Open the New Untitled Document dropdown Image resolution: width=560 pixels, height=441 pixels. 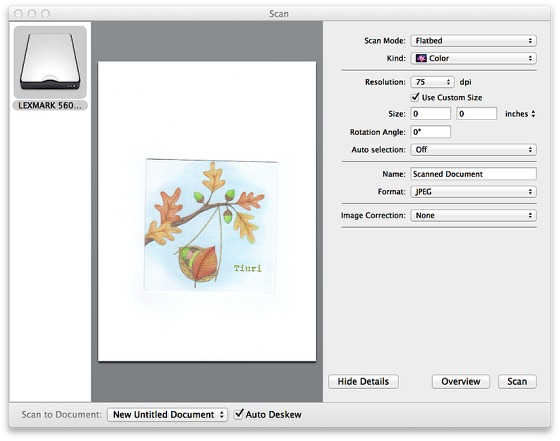167,415
